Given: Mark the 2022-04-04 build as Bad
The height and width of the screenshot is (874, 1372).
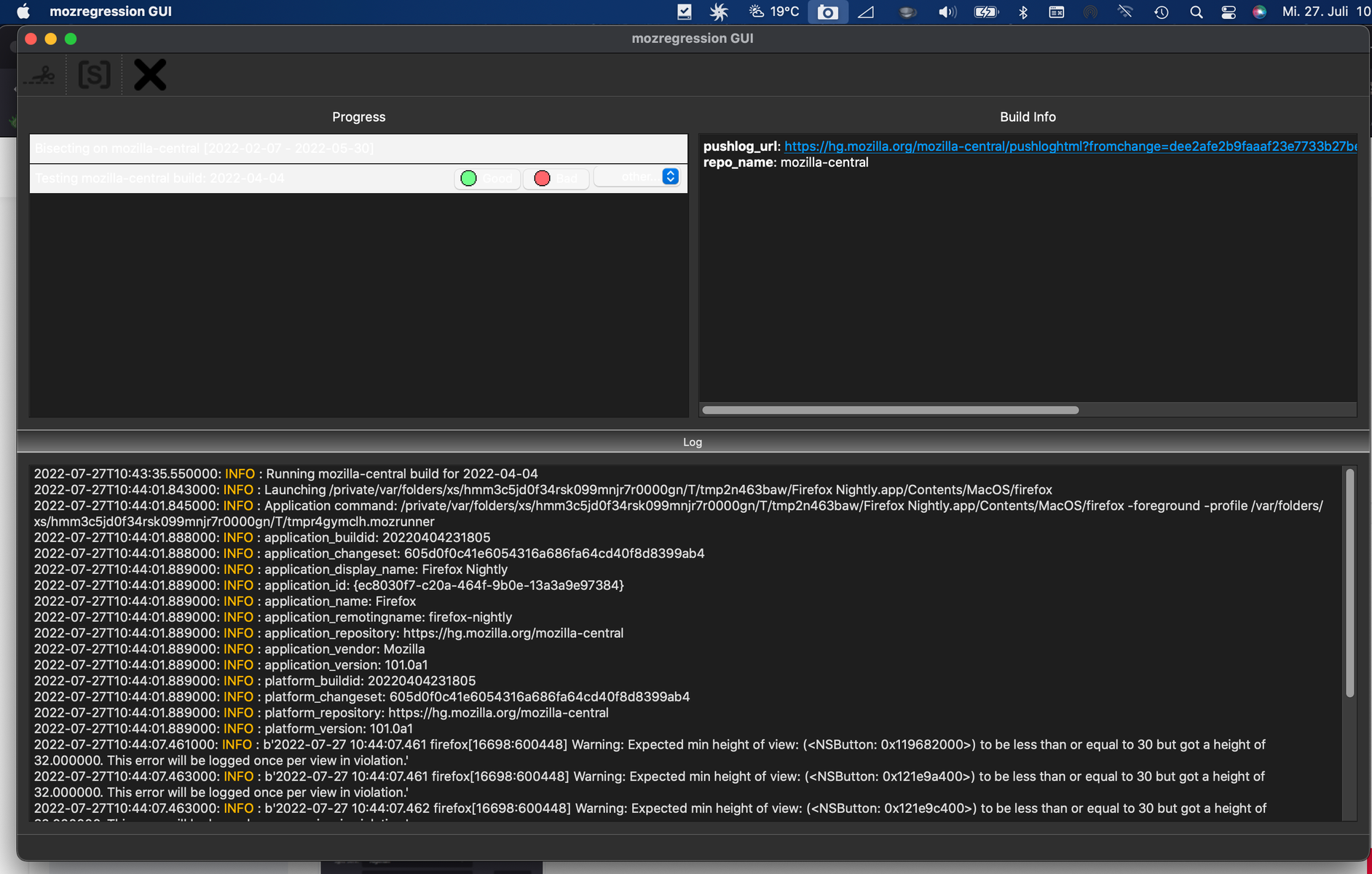Looking at the screenshot, I should click(x=556, y=178).
